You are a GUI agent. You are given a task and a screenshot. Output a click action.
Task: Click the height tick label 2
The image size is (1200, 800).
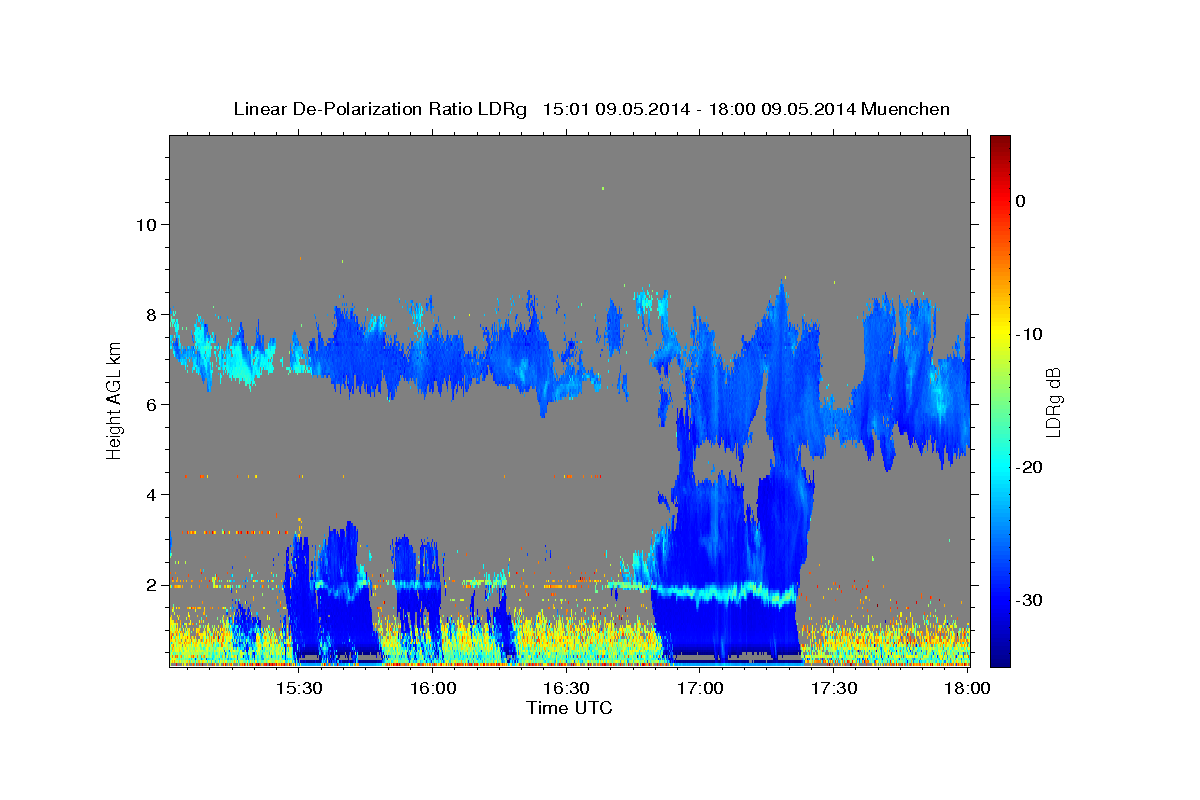pyautogui.click(x=152, y=584)
